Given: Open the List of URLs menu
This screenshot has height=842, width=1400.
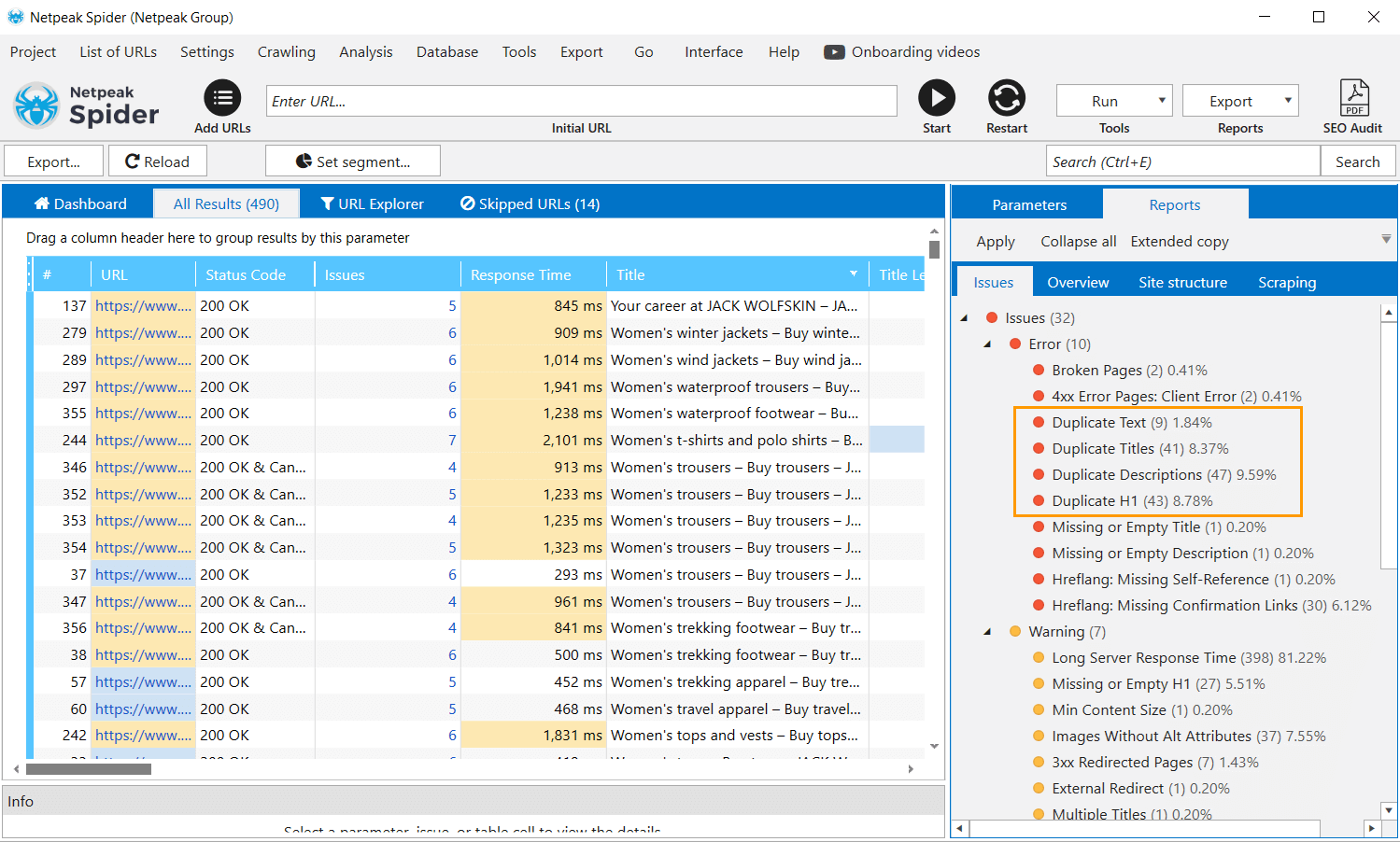Looking at the screenshot, I should (x=118, y=52).
